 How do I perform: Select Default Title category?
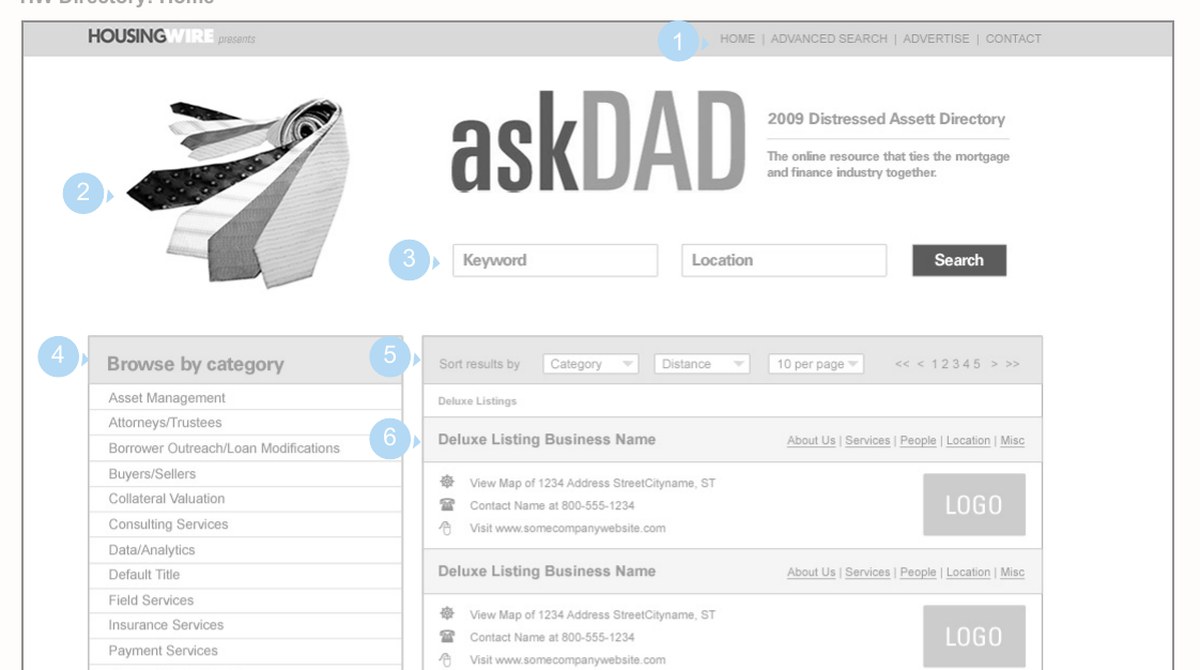[245, 575]
